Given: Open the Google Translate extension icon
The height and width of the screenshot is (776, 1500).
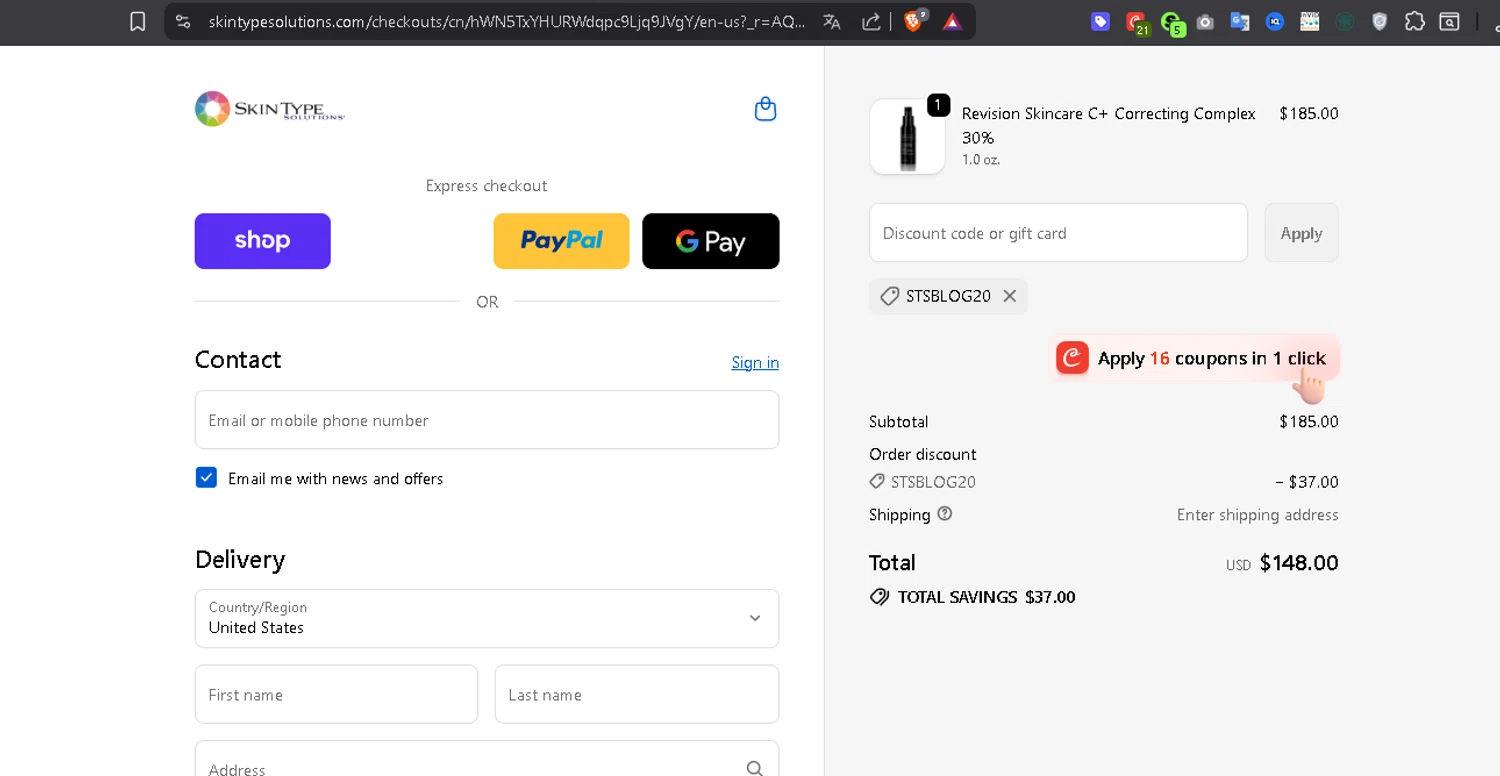Looking at the screenshot, I should pos(1240,22).
